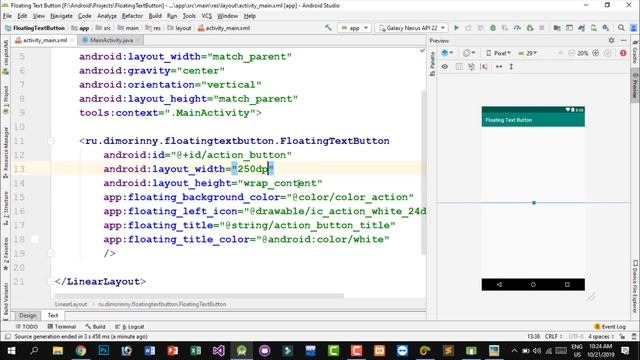The width and height of the screenshot is (640, 360).
Task: Click the zoom out icon in Preview
Action: pyautogui.click(x=571, y=53)
